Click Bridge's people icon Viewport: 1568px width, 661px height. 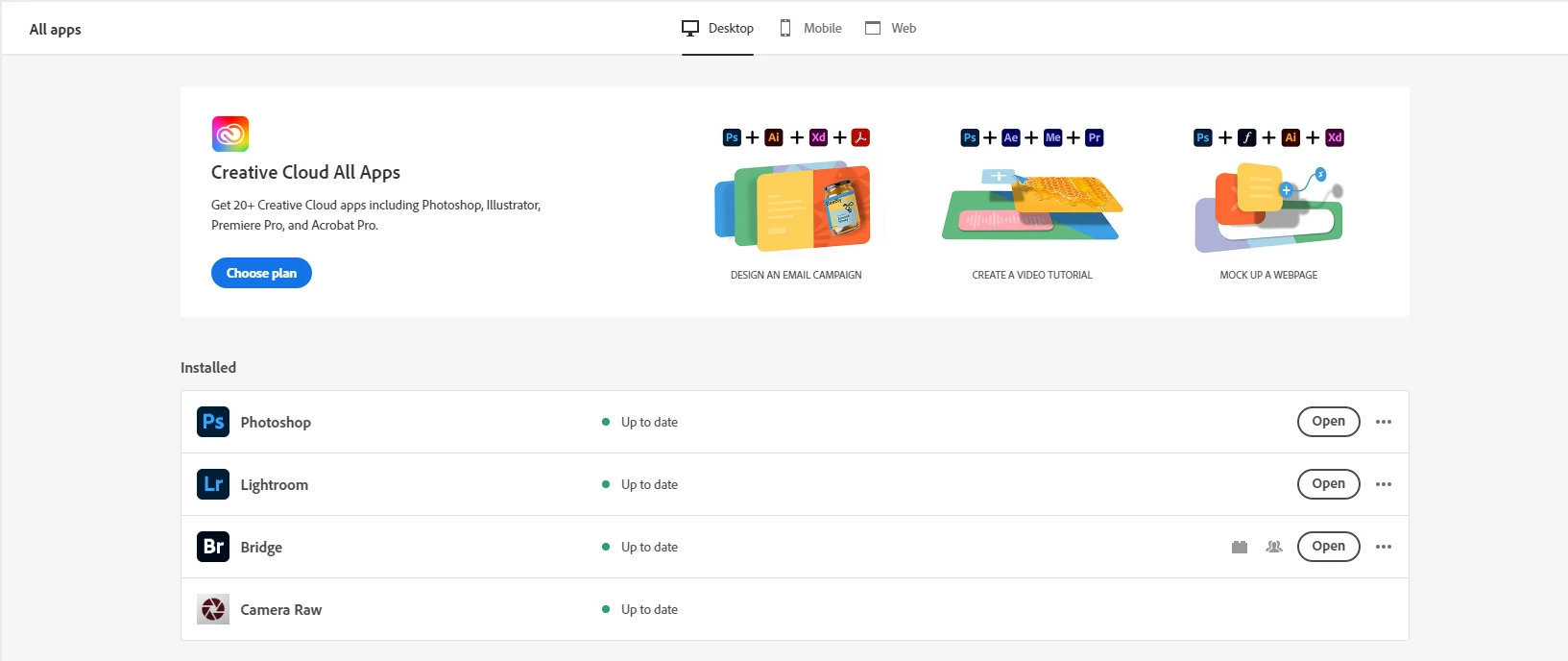pos(1274,547)
